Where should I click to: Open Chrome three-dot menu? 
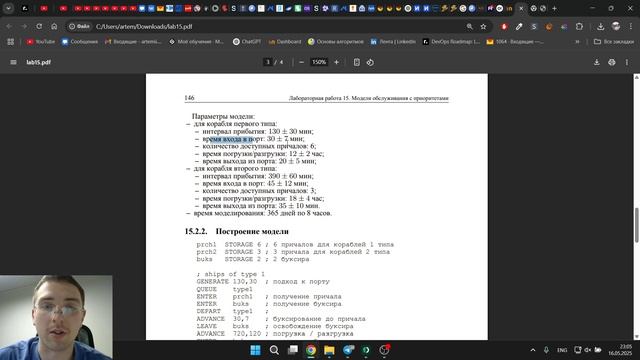[x=631, y=27]
